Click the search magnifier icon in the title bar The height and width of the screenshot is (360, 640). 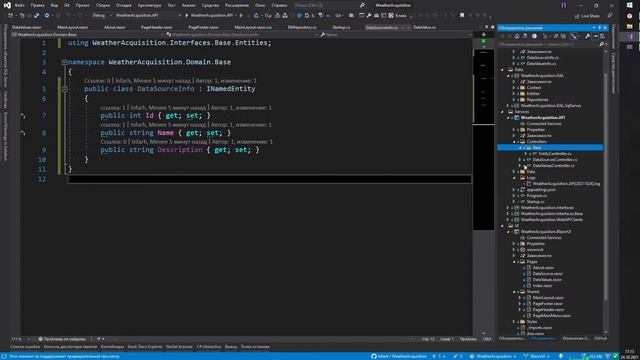[362, 5]
